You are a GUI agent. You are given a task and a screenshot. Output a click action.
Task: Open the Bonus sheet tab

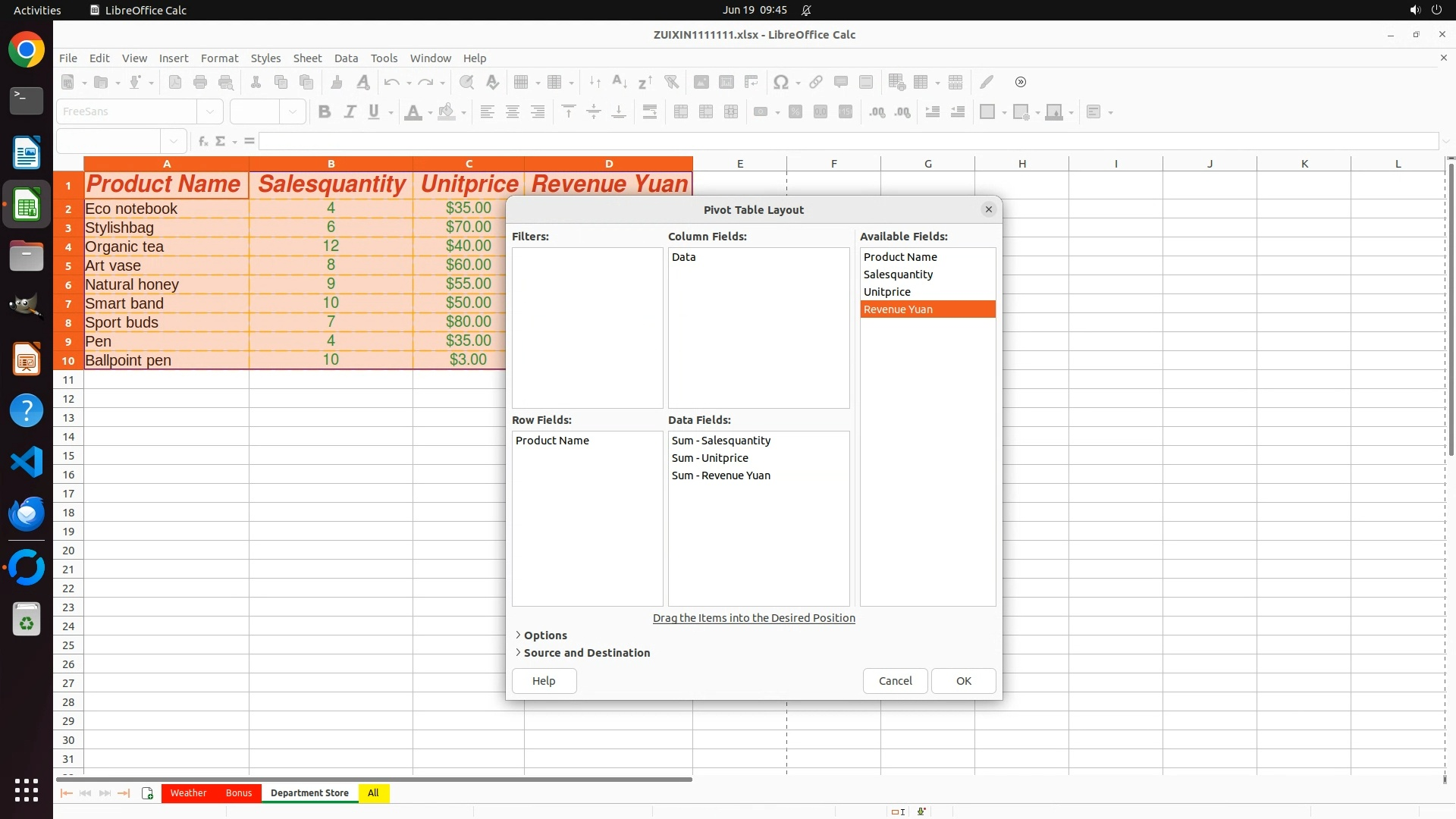(x=238, y=793)
